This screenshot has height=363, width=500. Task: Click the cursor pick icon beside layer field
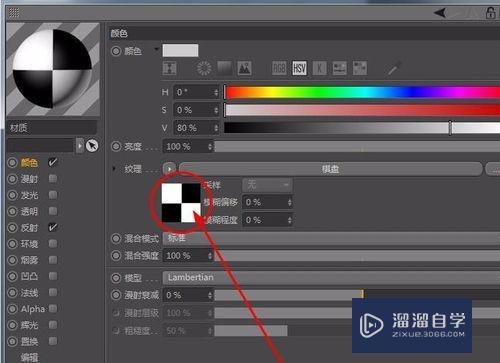92,146
